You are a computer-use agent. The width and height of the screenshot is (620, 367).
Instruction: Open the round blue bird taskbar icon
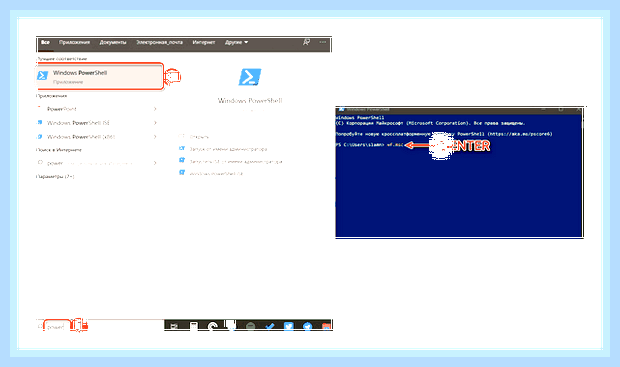click(x=308, y=327)
